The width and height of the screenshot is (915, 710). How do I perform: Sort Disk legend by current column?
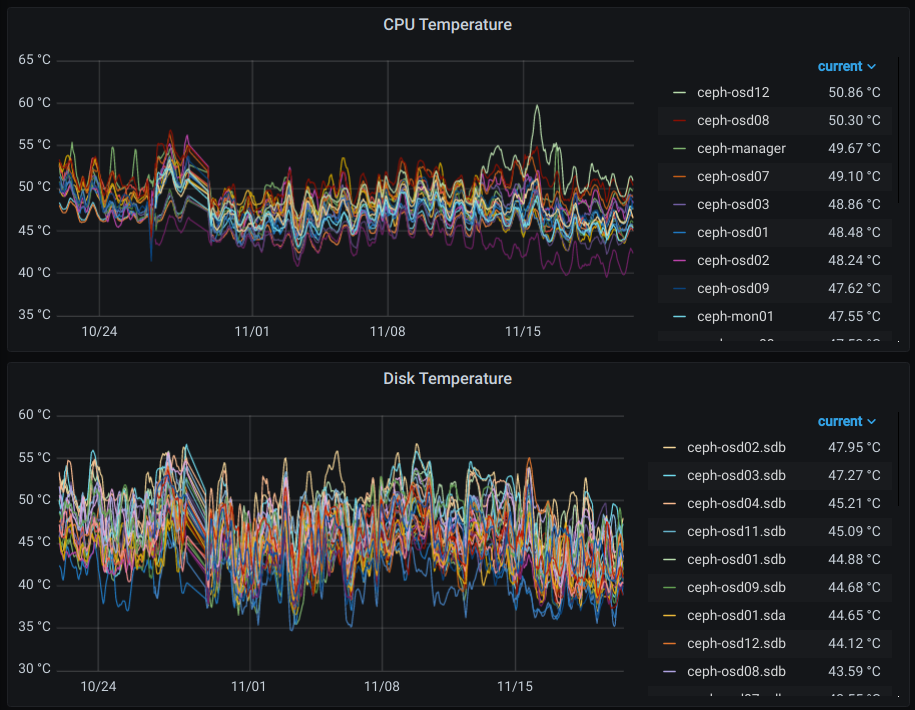pos(846,422)
